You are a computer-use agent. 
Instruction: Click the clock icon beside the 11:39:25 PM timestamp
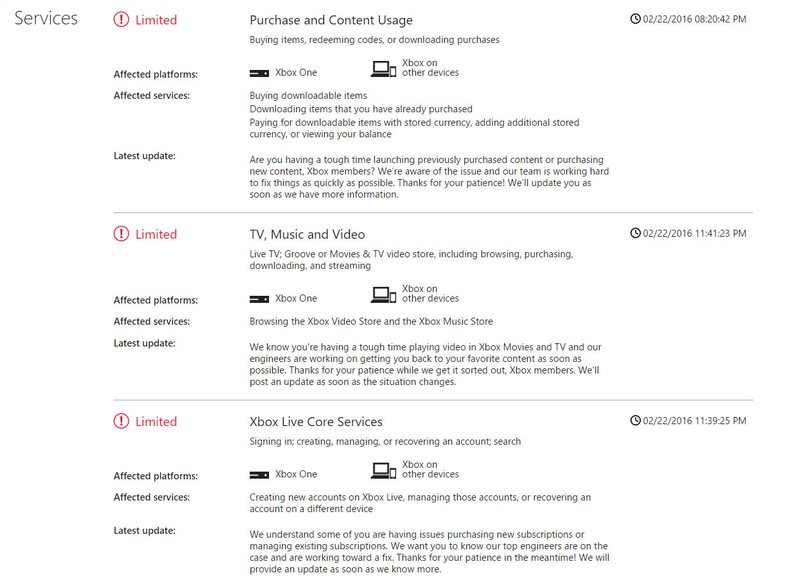pyautogui.click(x=635, y=420)
